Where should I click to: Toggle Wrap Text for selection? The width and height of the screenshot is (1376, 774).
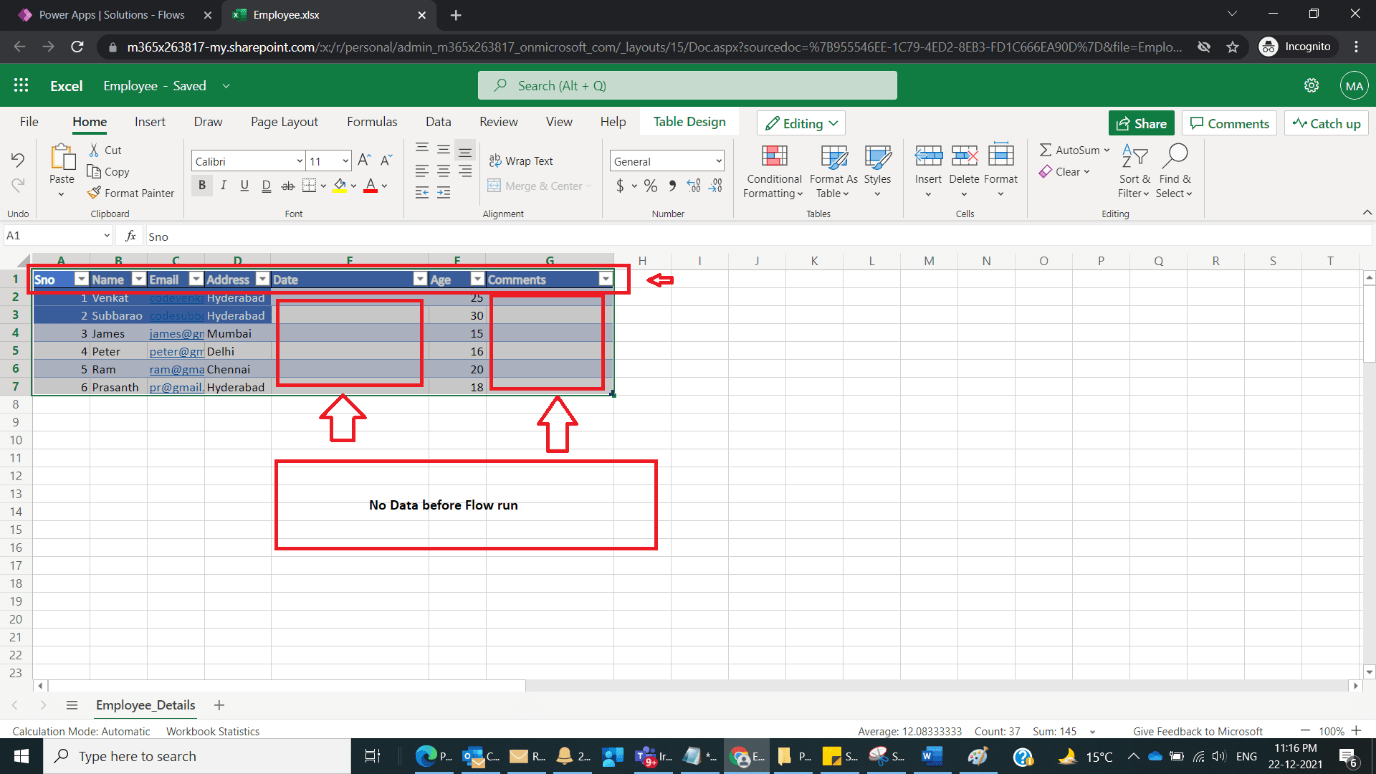tap(528, 160)
